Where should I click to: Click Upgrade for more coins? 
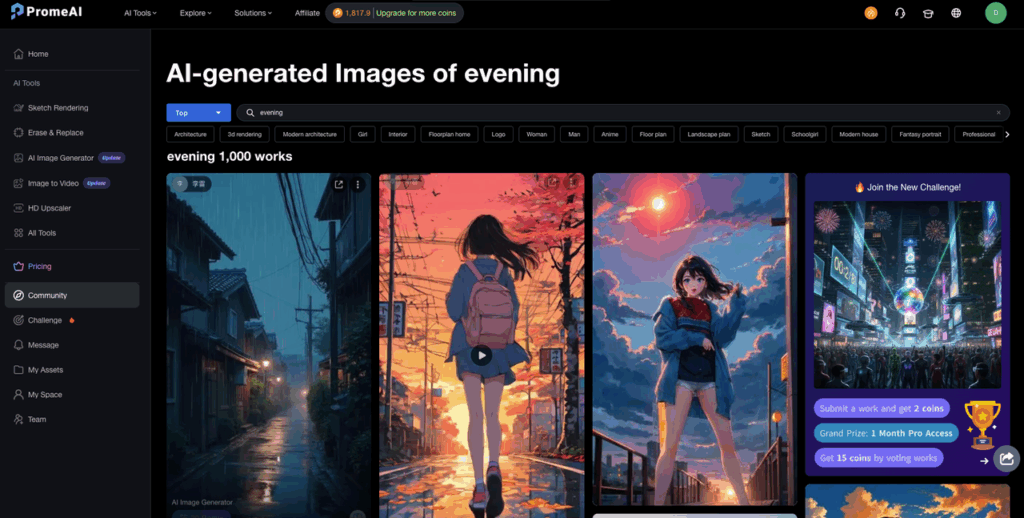tap(416, 13)
